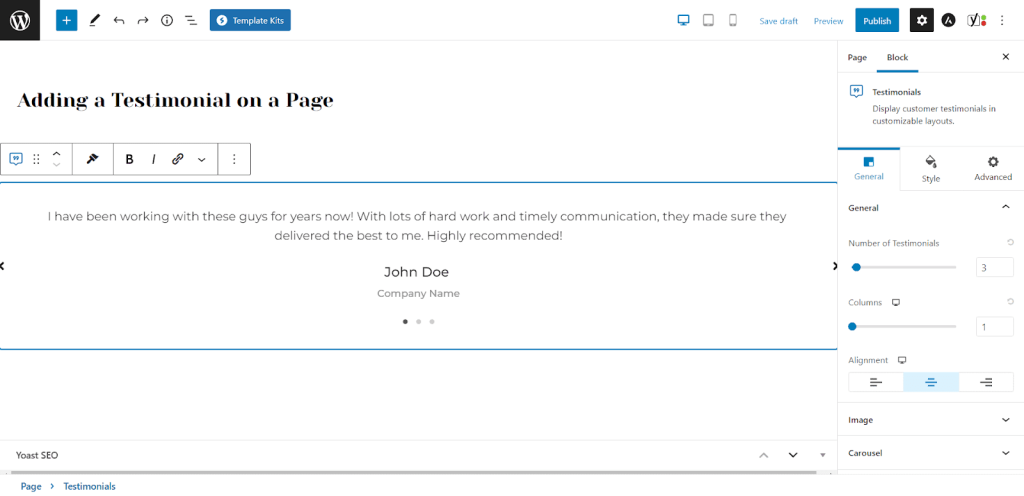Image resolution: width=1024 pixels, height=496 pixels.
Task: Click the Publish button
Action: 877,21
